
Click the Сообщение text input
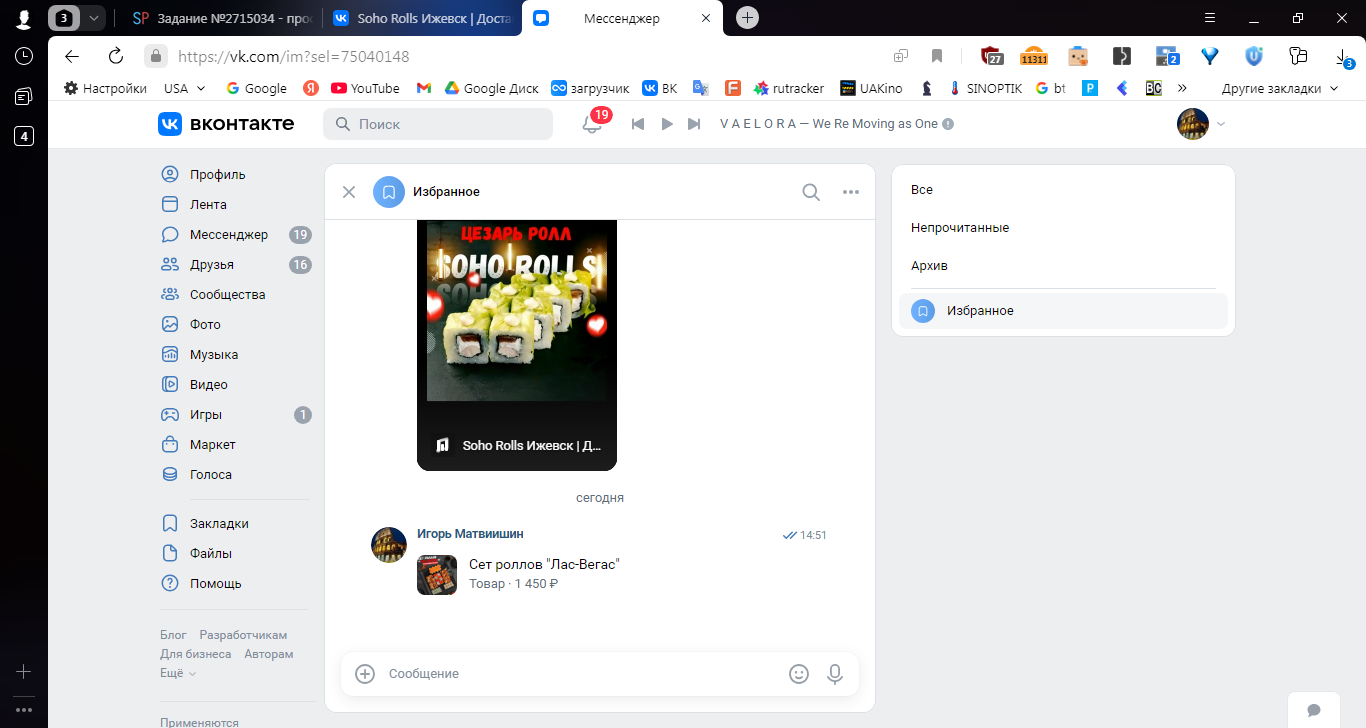580,674
